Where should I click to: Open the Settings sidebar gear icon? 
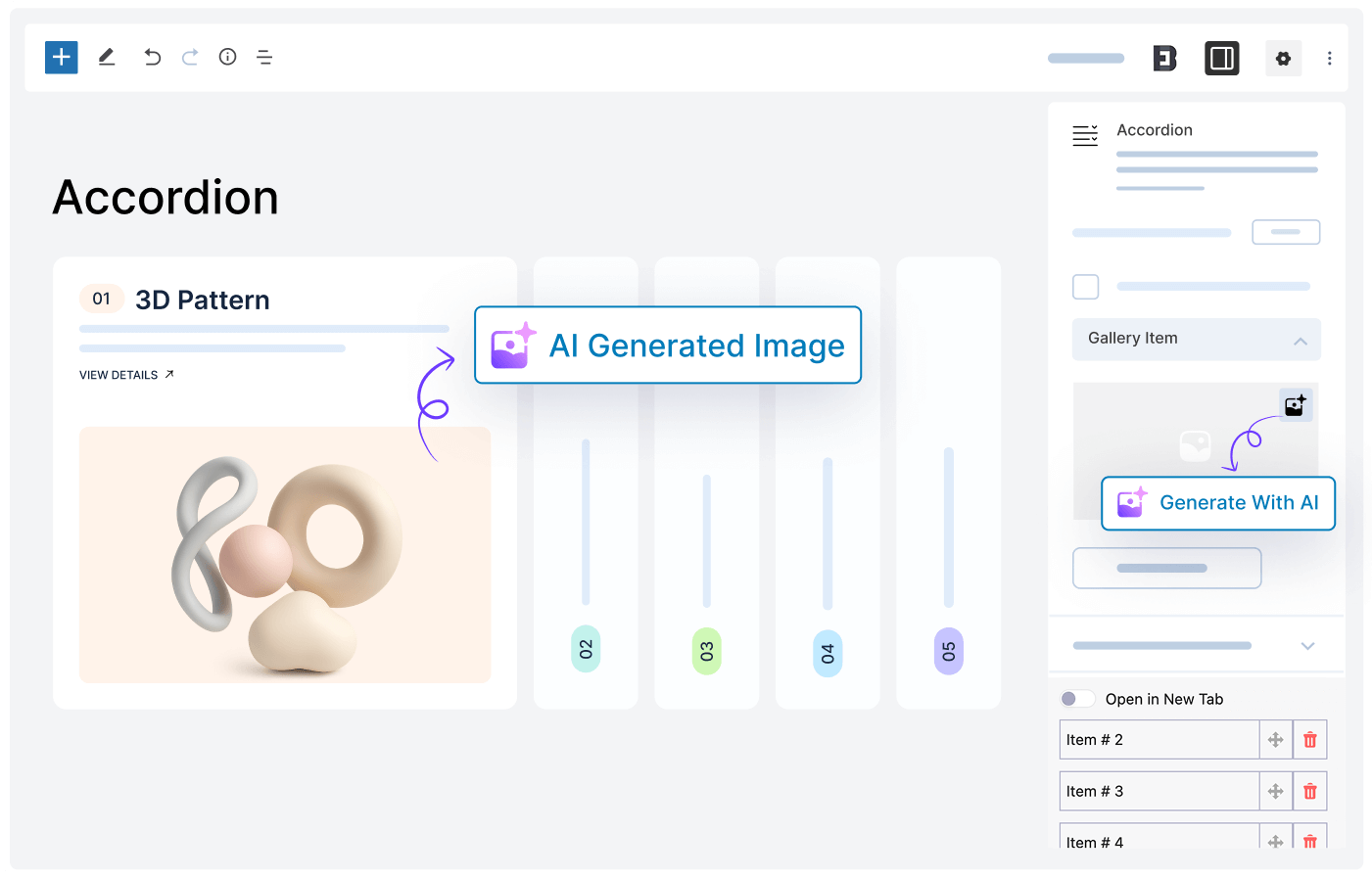pos(1283,58)
